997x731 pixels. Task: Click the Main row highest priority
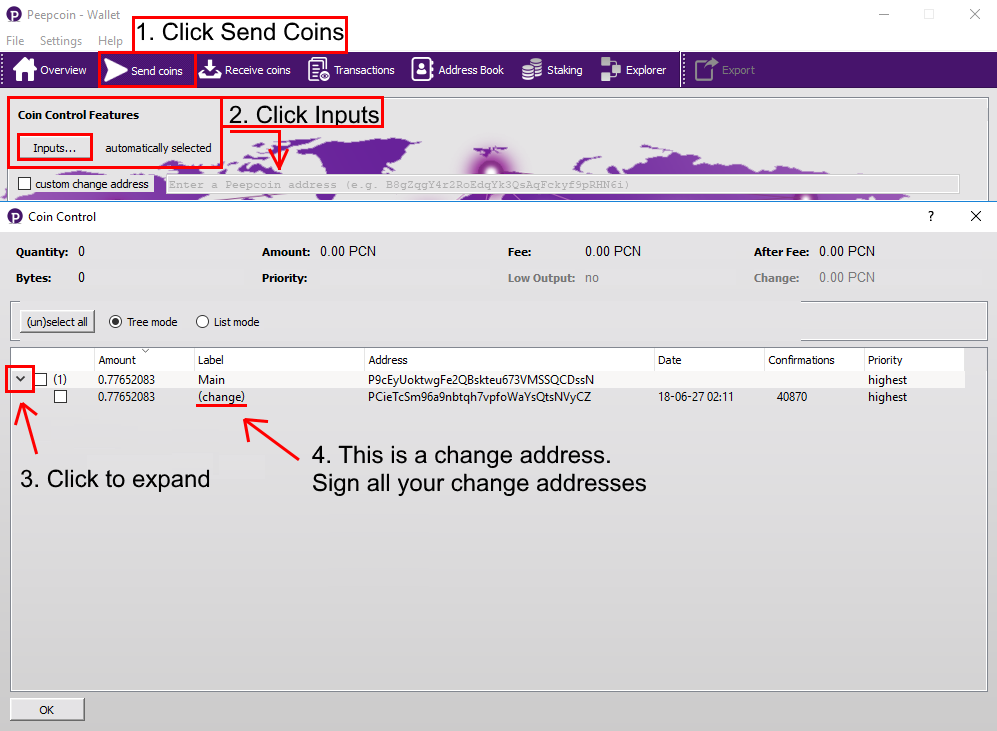[x=887, y=379]
